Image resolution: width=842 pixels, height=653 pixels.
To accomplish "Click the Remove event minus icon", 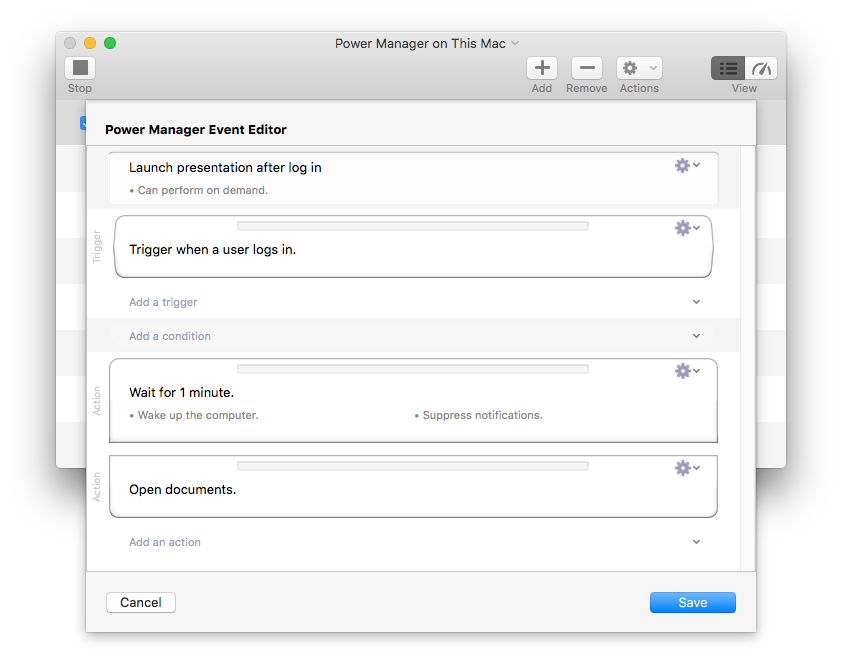I will (x=587, y=68).
